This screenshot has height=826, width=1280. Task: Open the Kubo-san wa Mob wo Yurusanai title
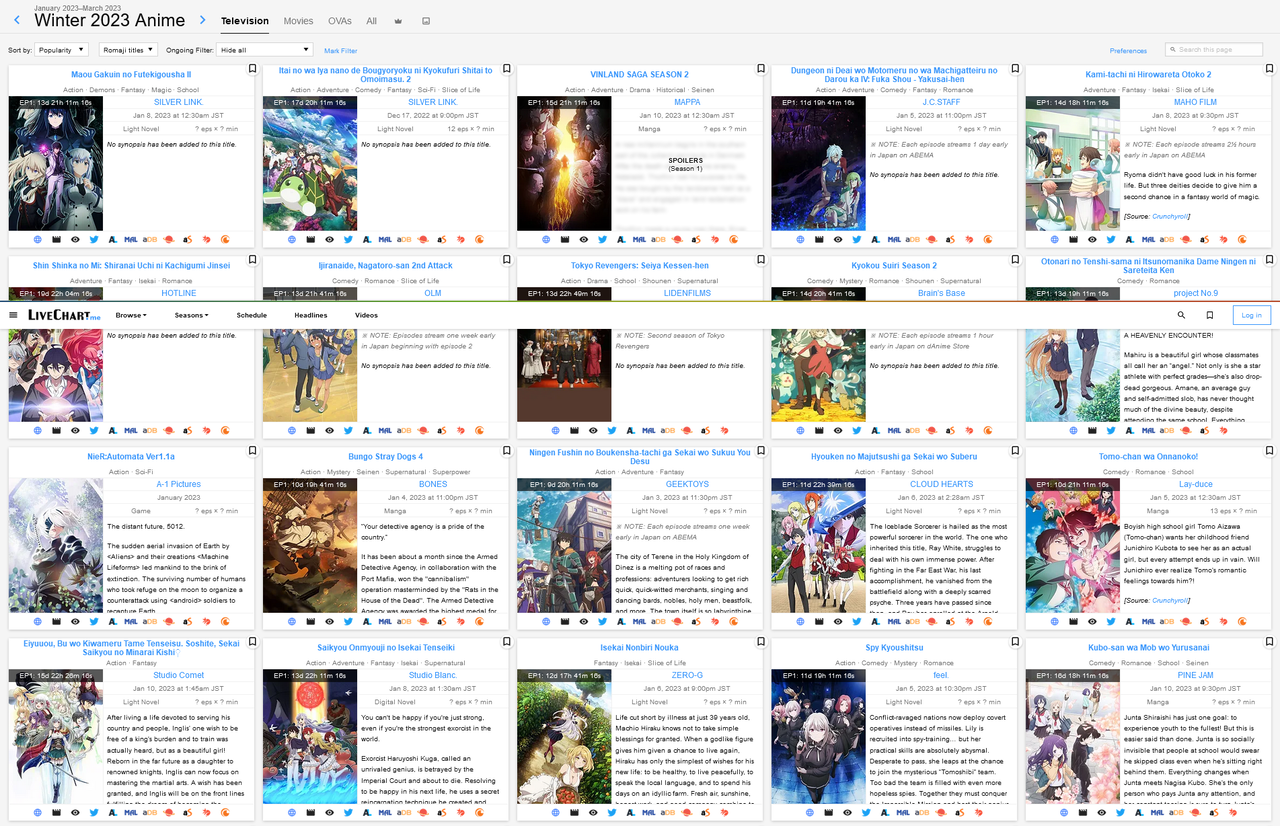point(1148,648)
